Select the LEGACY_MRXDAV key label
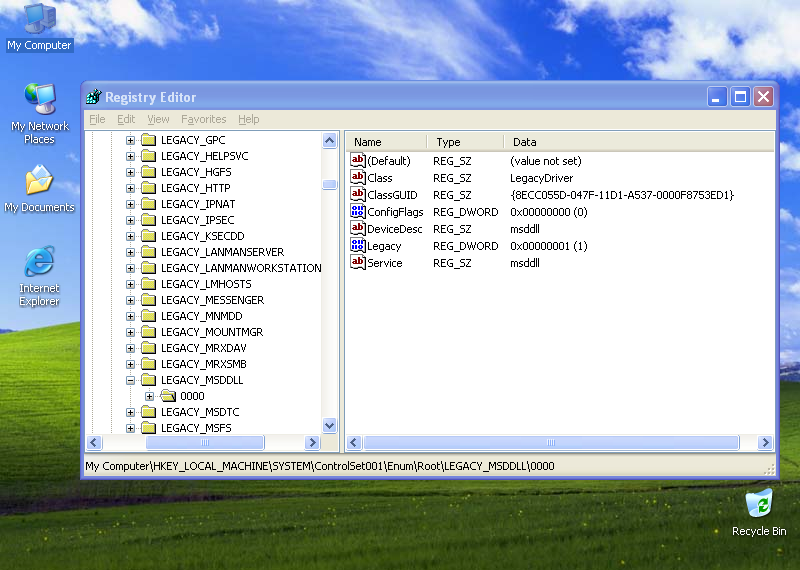The height and width of the screenshot is (570, 800). tap(204, 348)
